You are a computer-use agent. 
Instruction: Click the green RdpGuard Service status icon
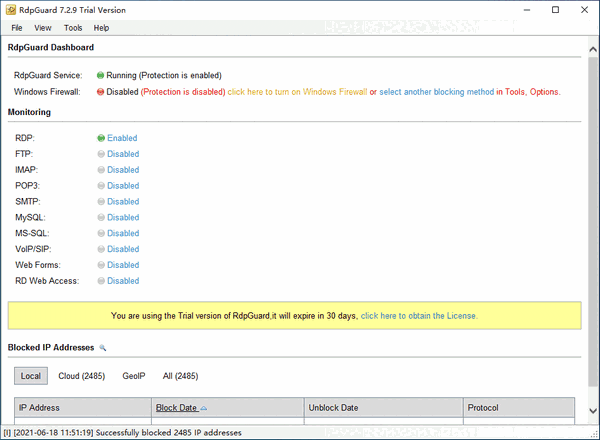tap(101, 75)
